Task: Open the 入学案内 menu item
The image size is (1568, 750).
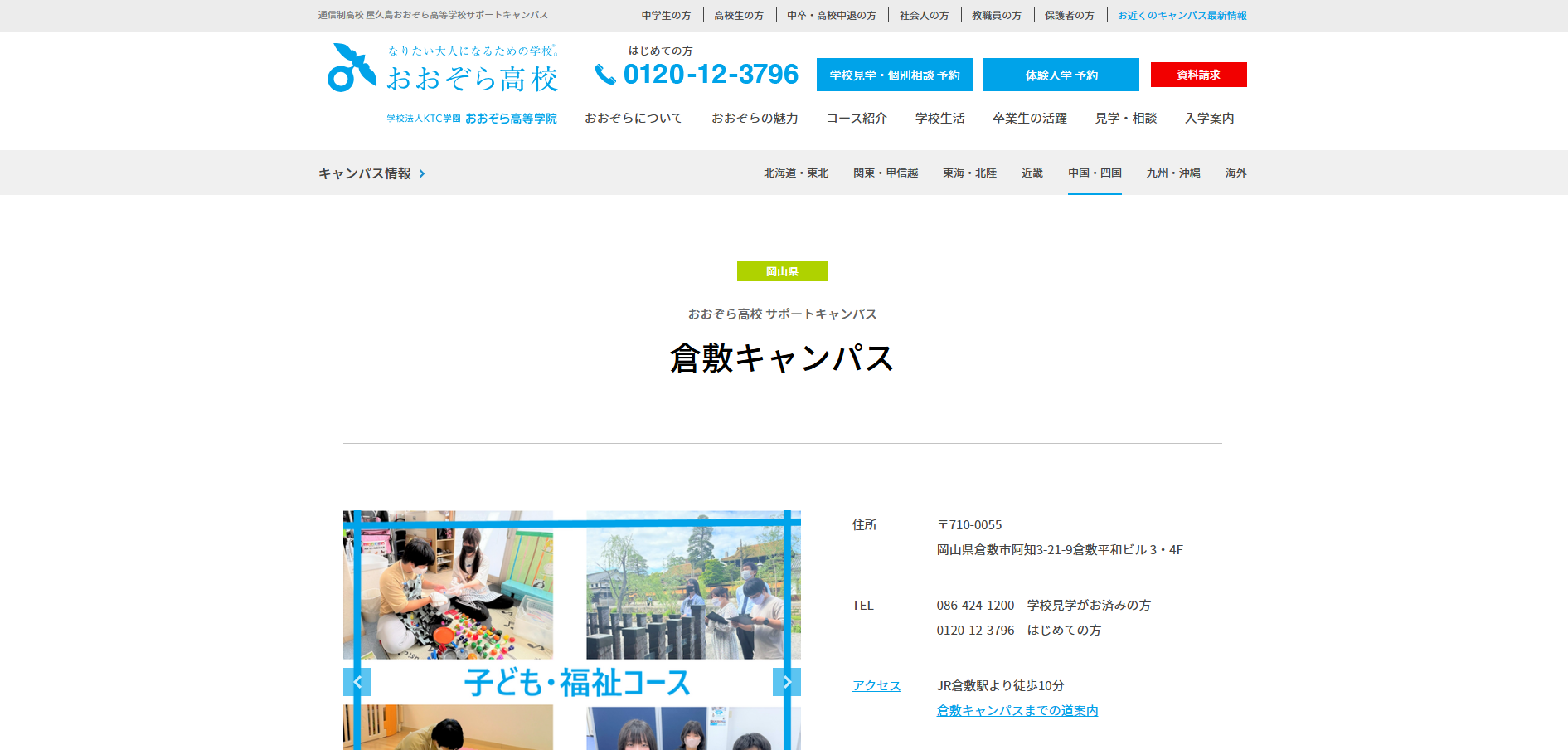Action: tap(1209, 119)
